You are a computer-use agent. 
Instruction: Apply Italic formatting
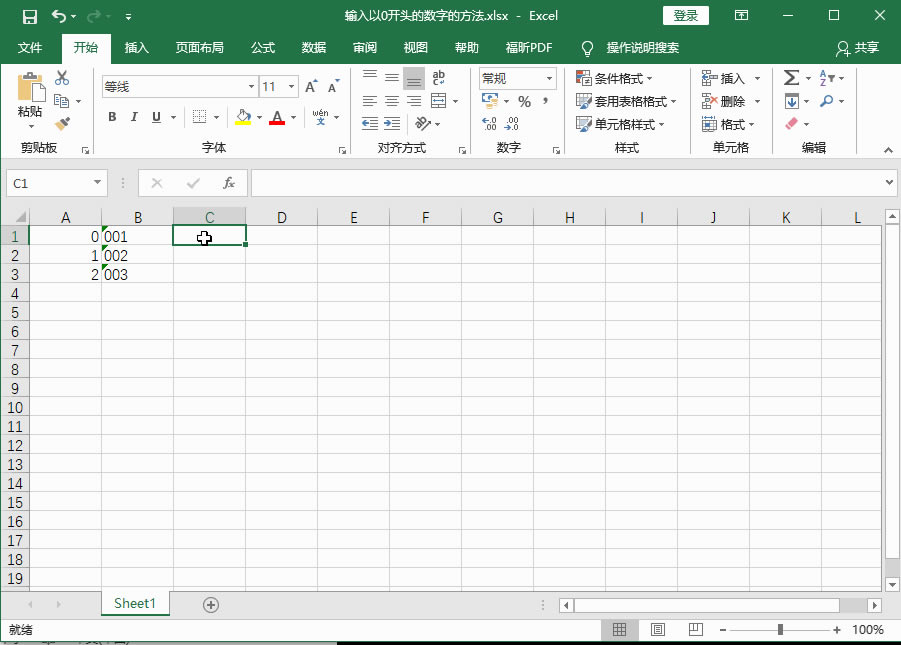[134, 117]
